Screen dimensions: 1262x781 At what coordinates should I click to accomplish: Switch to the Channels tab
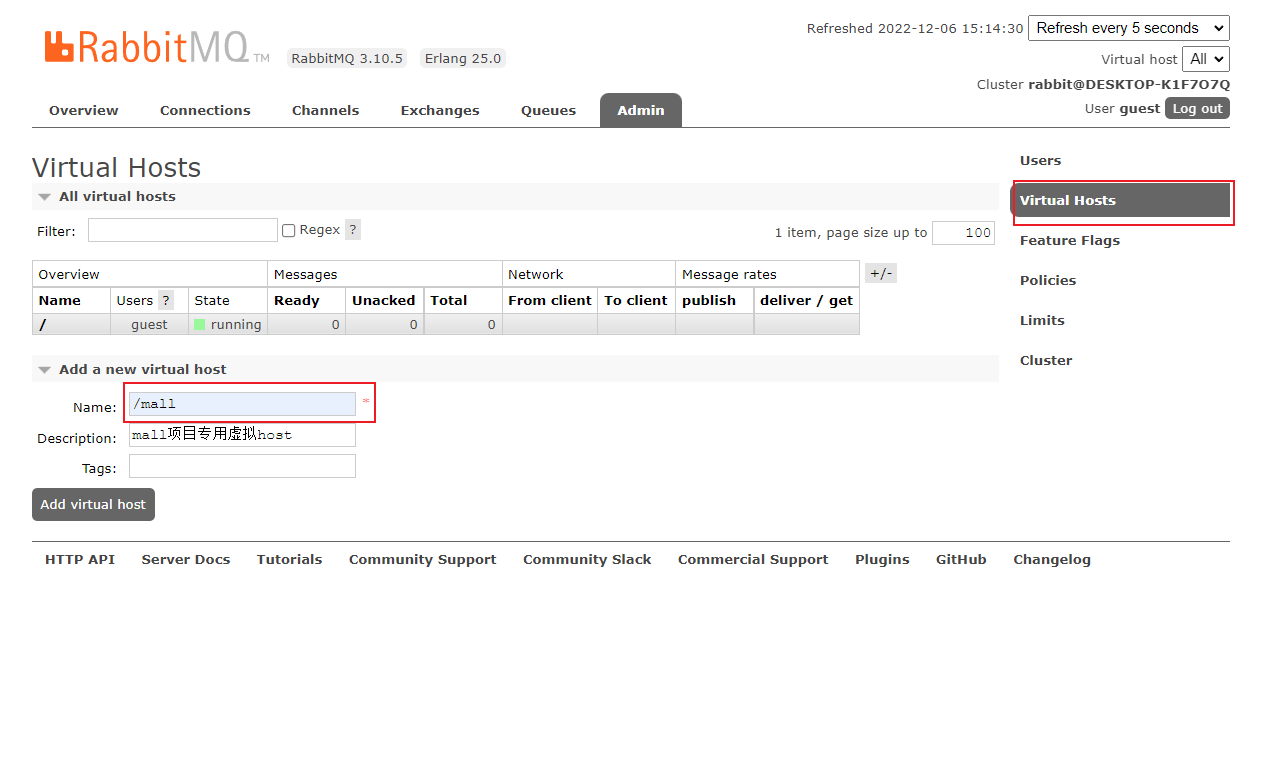(325, 110)
